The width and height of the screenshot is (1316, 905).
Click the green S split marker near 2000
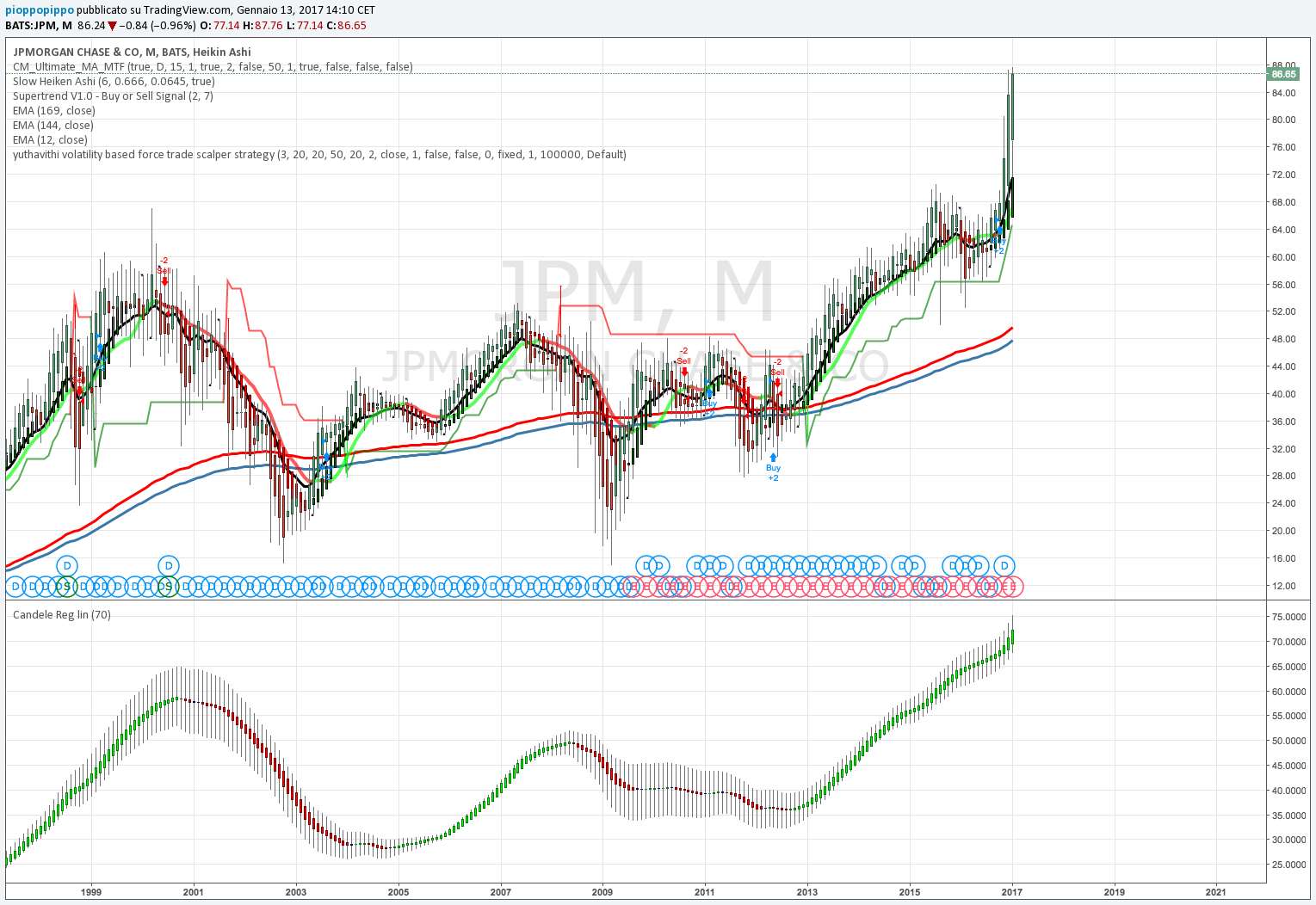(168, 587)
